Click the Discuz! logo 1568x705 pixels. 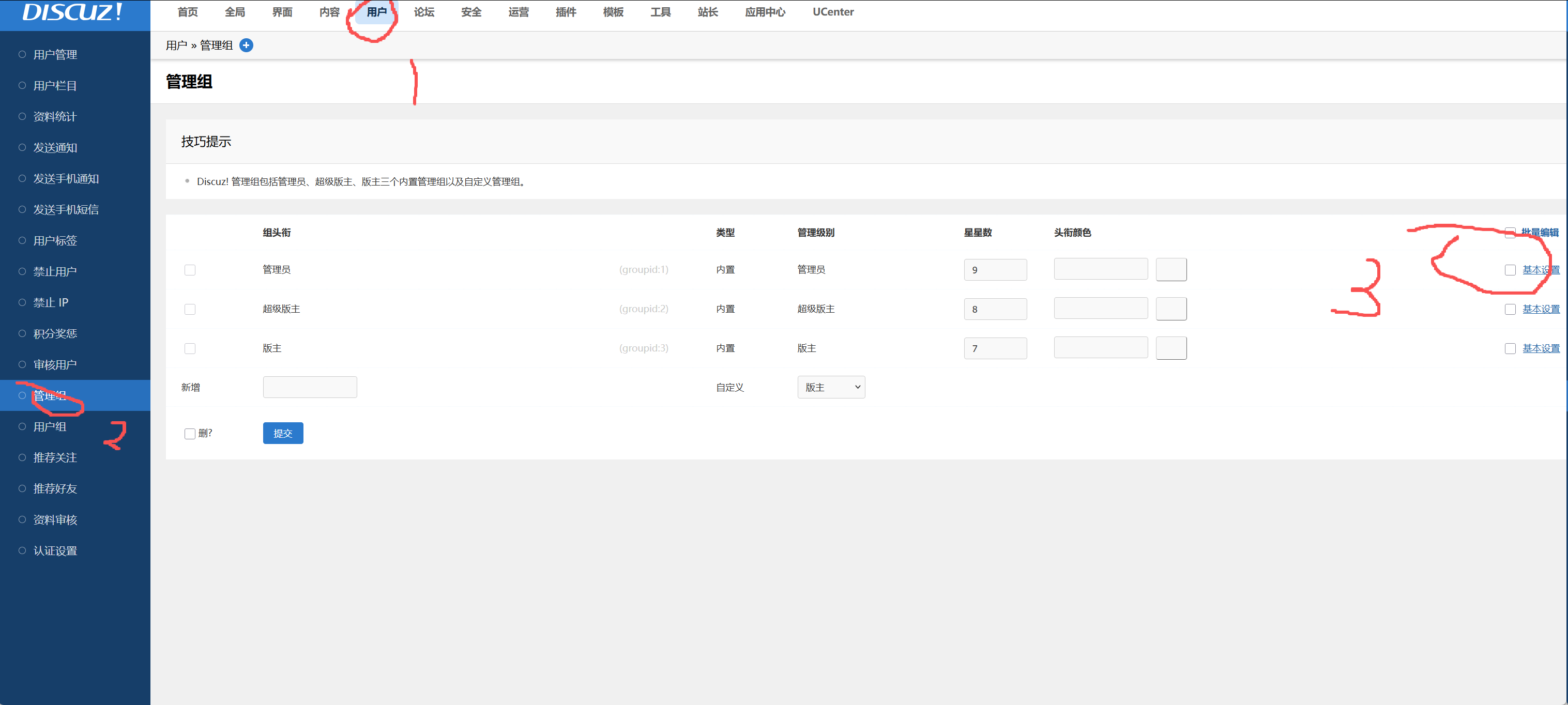72,12
